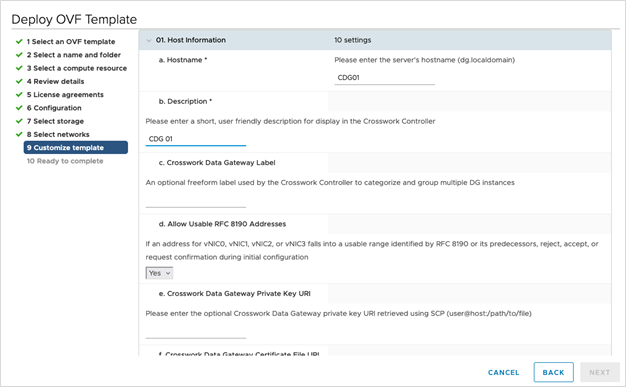Go to step 4 Review details

coord(55,81)
